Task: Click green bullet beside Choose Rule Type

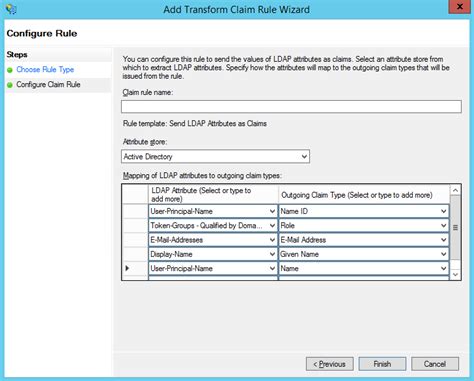Action: 10,70
